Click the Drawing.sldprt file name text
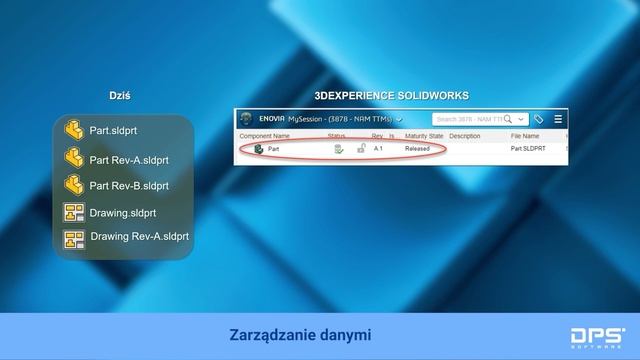The image size is (640, 360). 123,213
